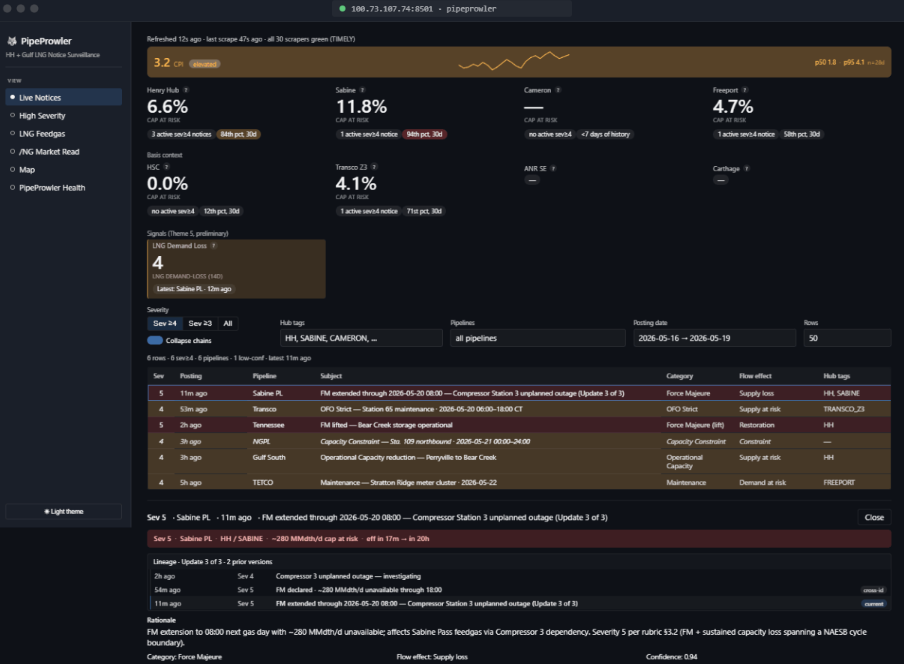This screenshot has height=664, width=904.
Task: Select PipeProwler Health view
Action: [63, 188]
